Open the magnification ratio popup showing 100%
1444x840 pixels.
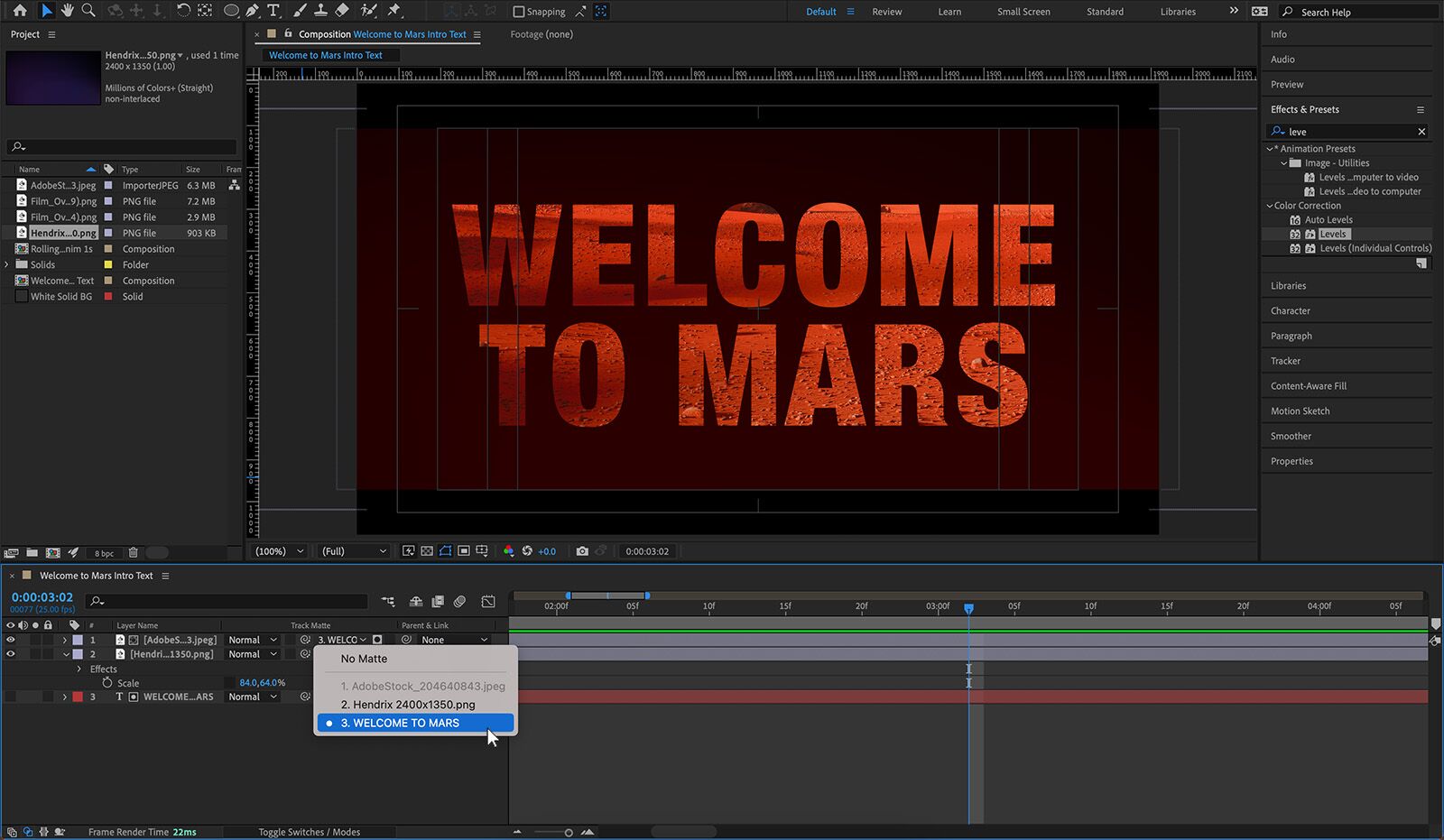click(x=277, y=551)
